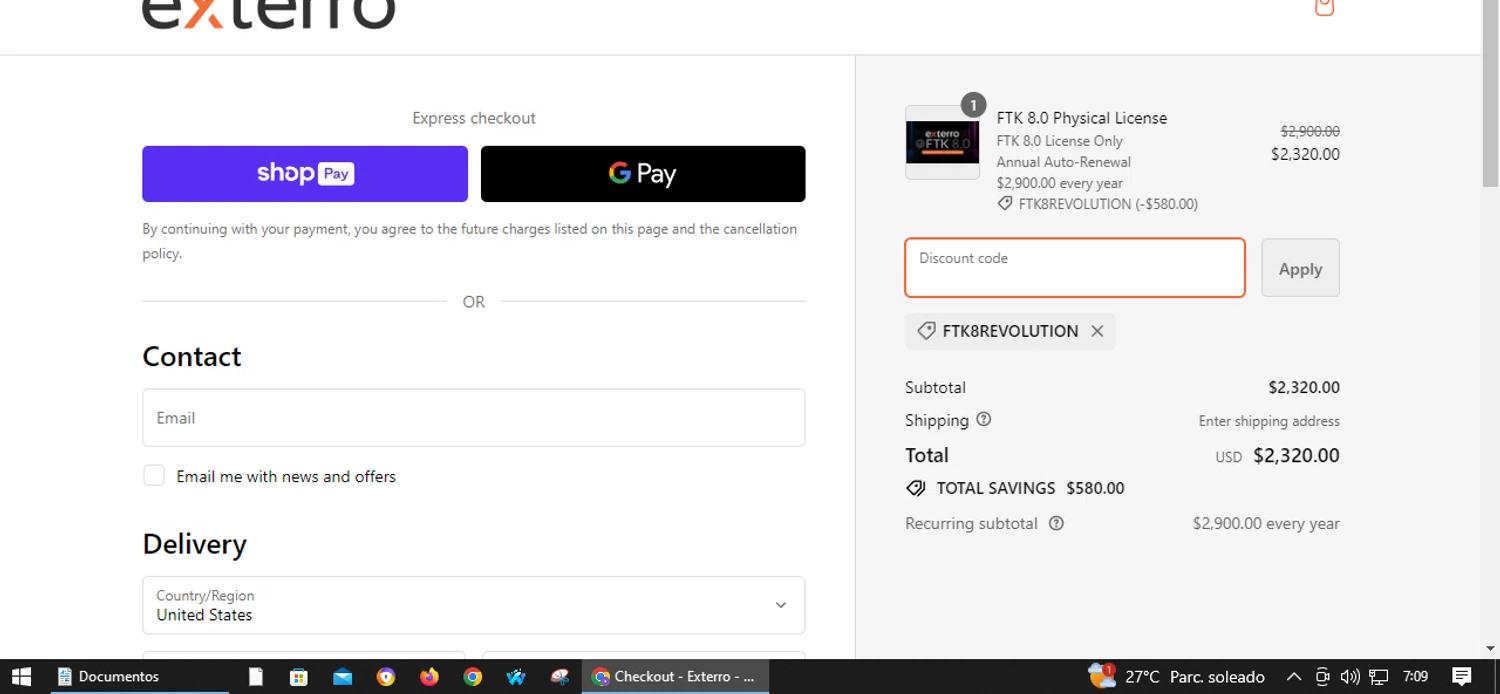Click the Exterro logo
This screenshot has width=1500, height=694.
(x=268, y=13)
